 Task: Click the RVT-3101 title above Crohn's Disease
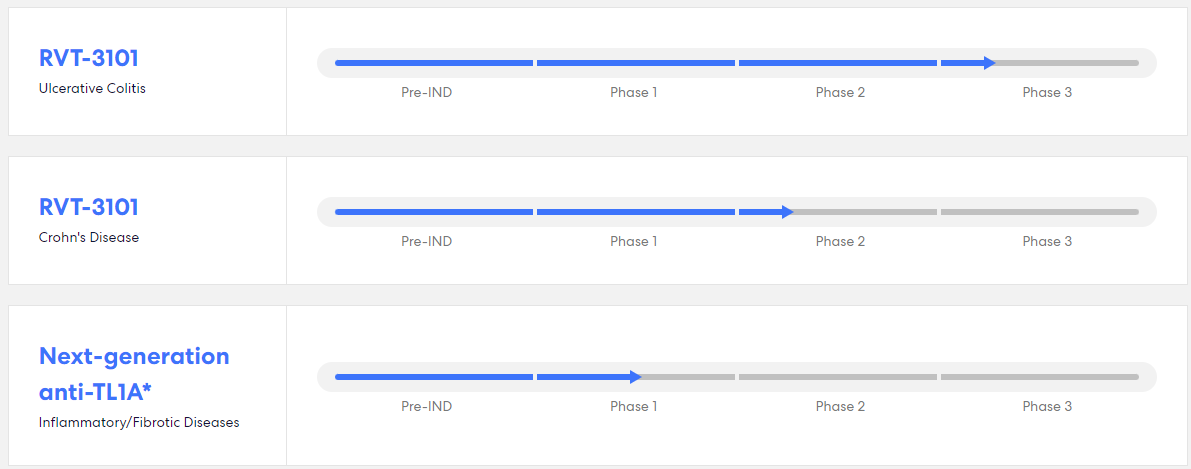click(x=89, y=207)
